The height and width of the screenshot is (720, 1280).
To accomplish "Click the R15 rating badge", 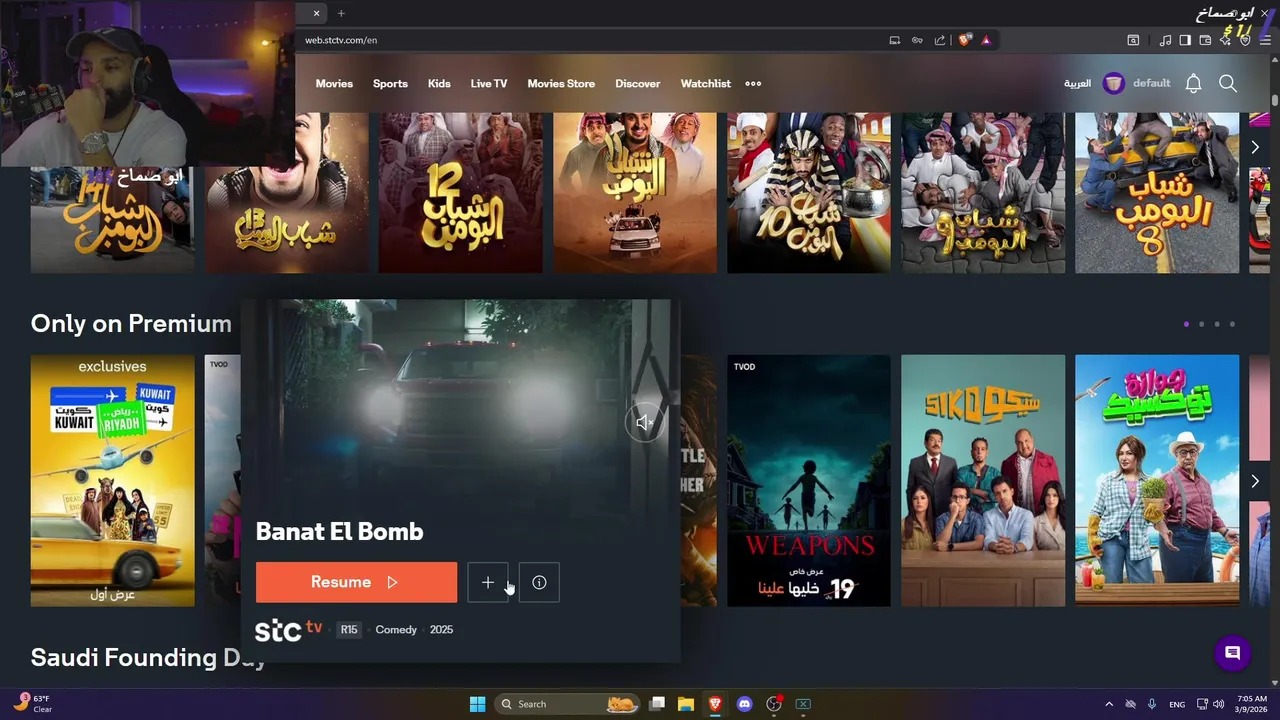I will (x=348, y=630).
